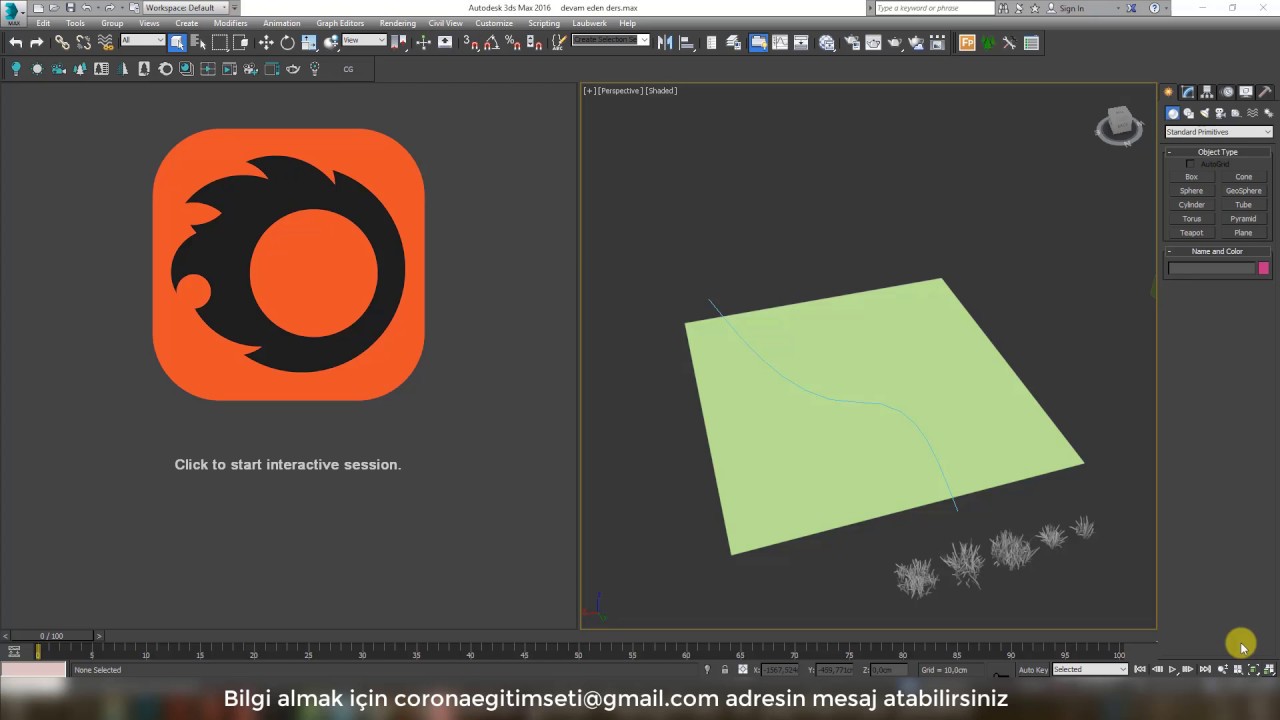Click the Align tool icon
The height and width of the screenshot is (720, 1280).
point(687,43)
